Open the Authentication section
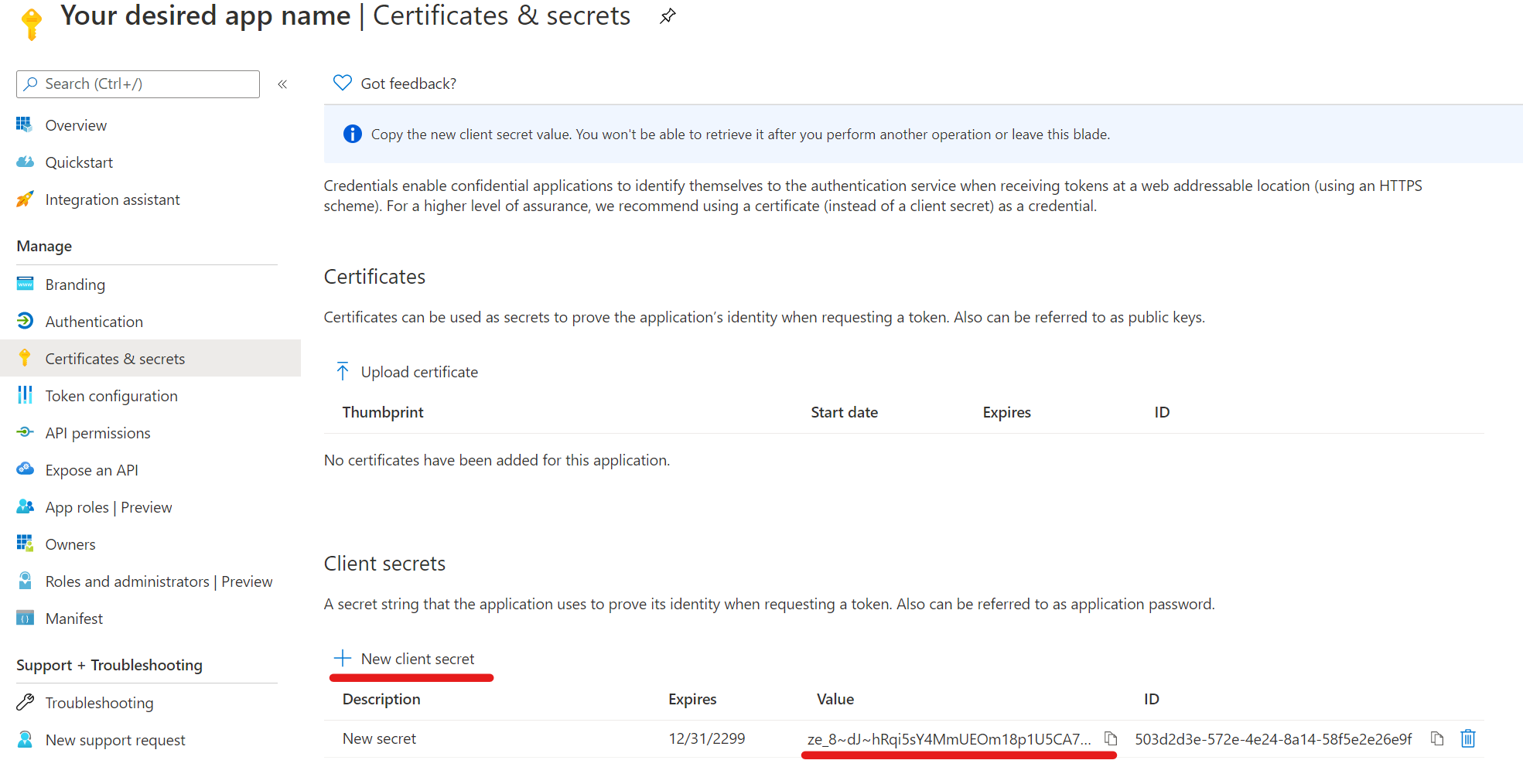The height and width of the screenshot is (784, 1523). pos(94,322)
